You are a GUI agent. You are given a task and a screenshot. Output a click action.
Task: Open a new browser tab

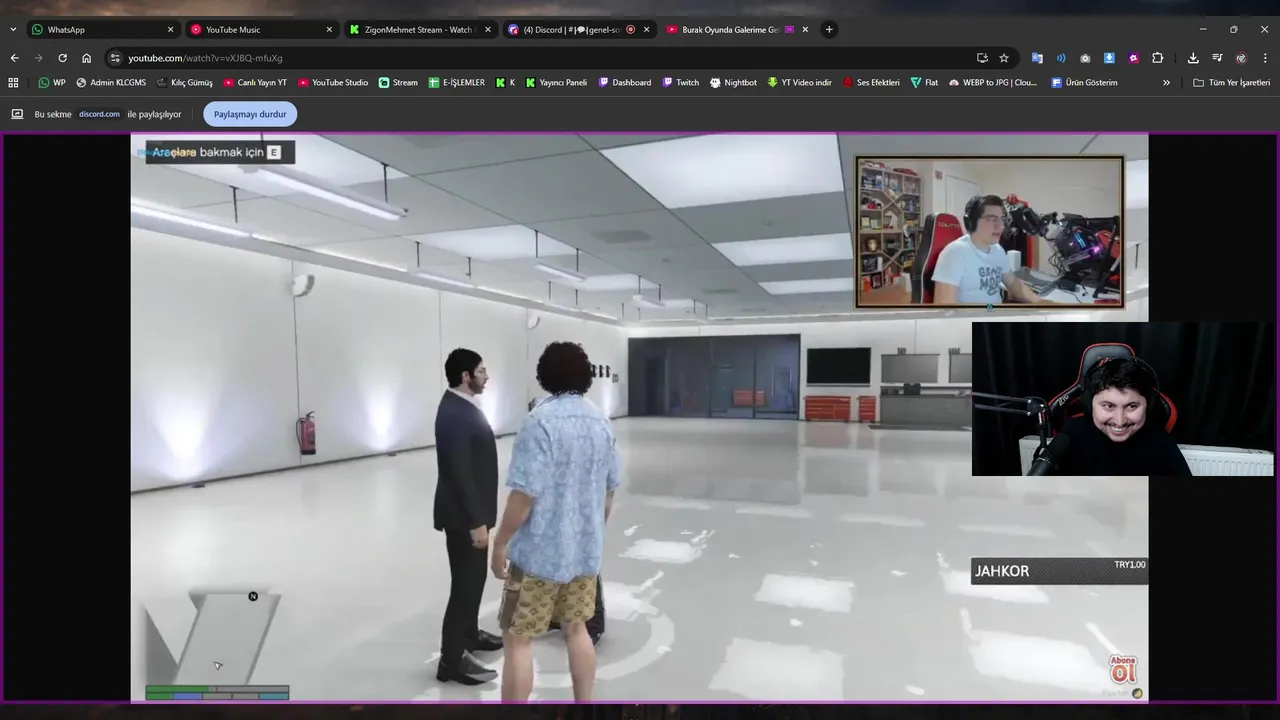point(829,29)
